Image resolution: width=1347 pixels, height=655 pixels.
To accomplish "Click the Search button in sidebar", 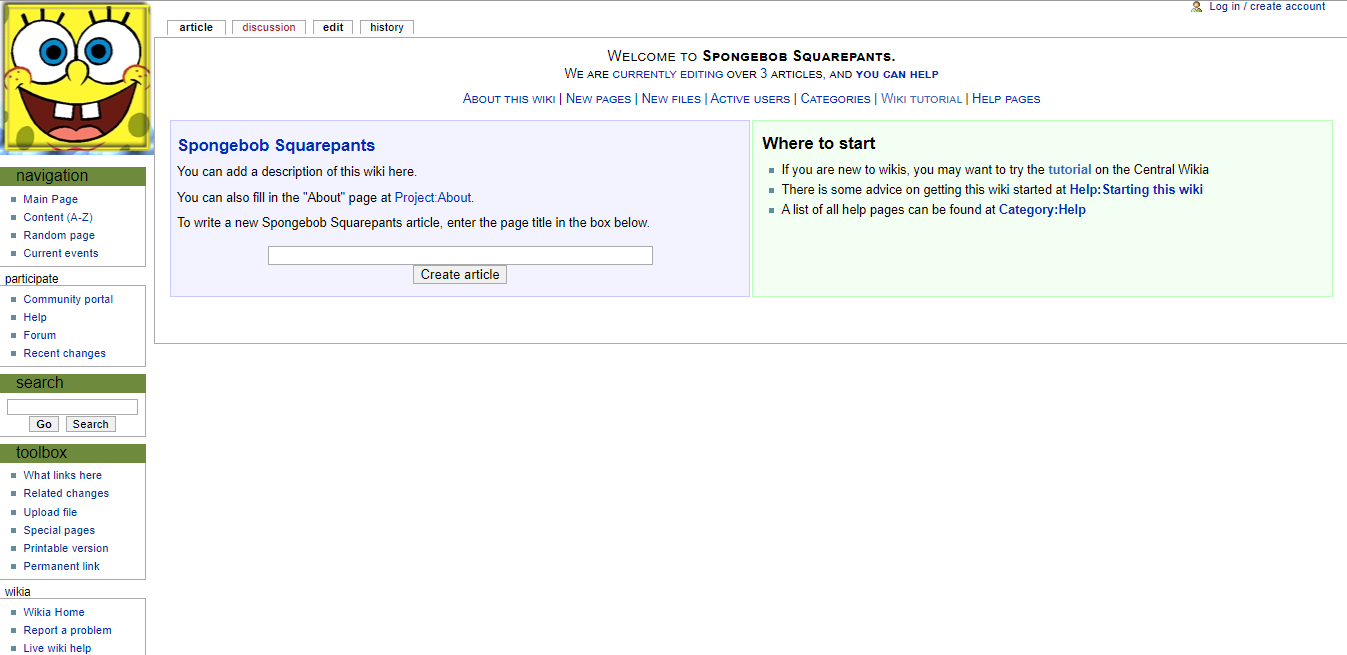I will (x=90, y=424).
